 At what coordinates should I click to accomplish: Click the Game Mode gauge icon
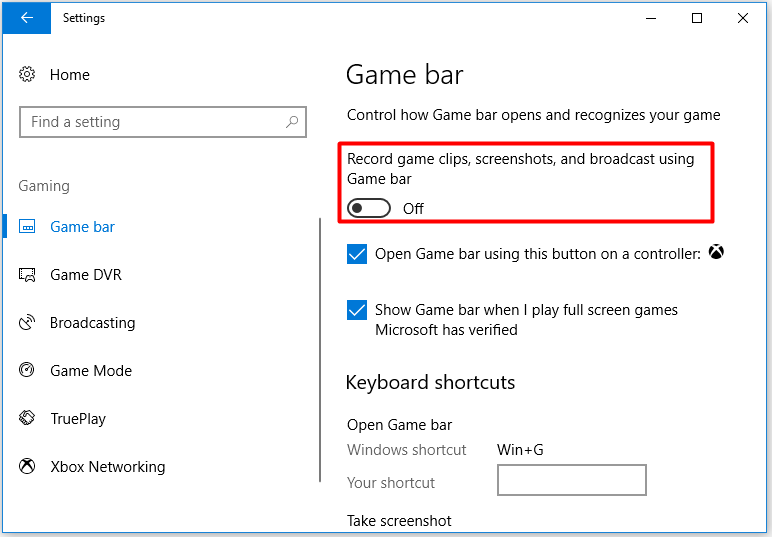pos(27,370)
